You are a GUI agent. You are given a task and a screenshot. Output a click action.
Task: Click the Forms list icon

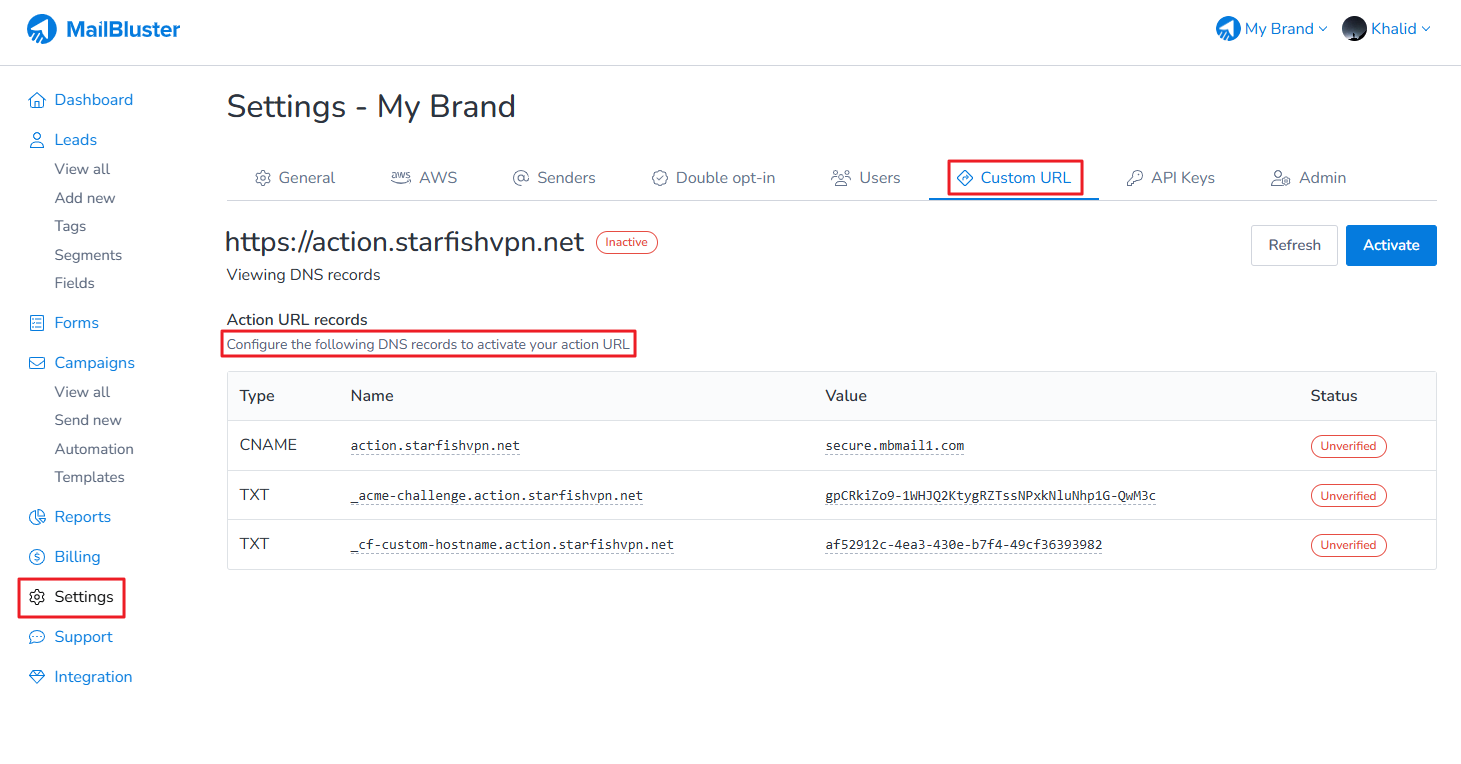[37, 323]
